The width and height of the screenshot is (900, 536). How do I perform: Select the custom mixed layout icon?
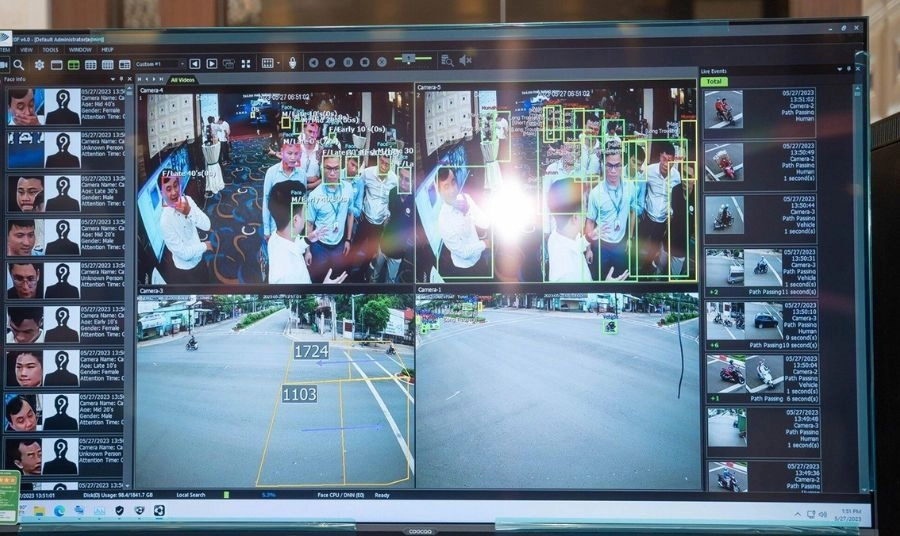(125, 65)
